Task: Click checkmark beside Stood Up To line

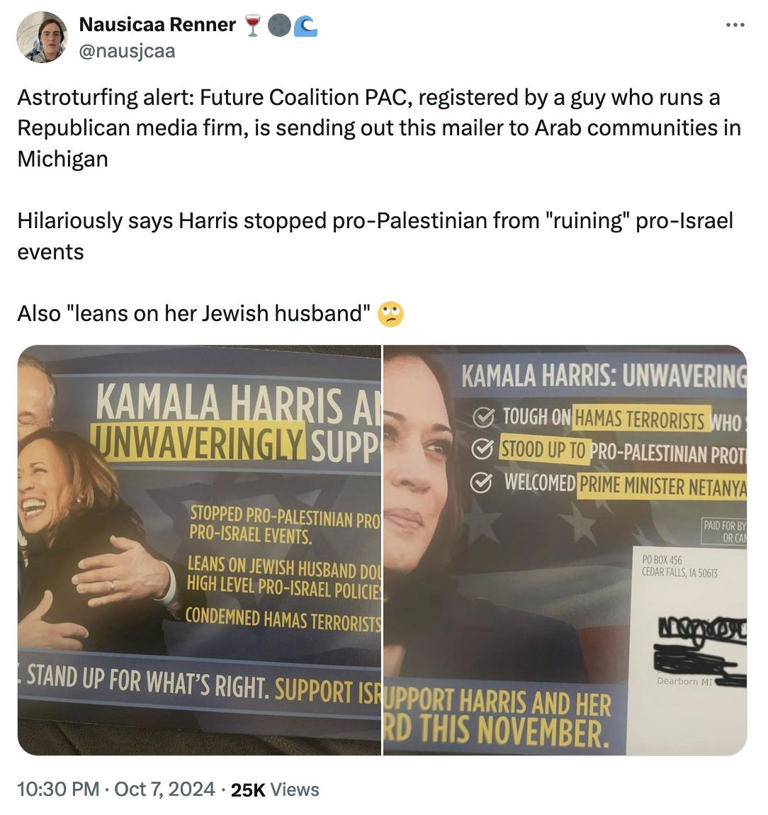Action: tap(482, 449)
